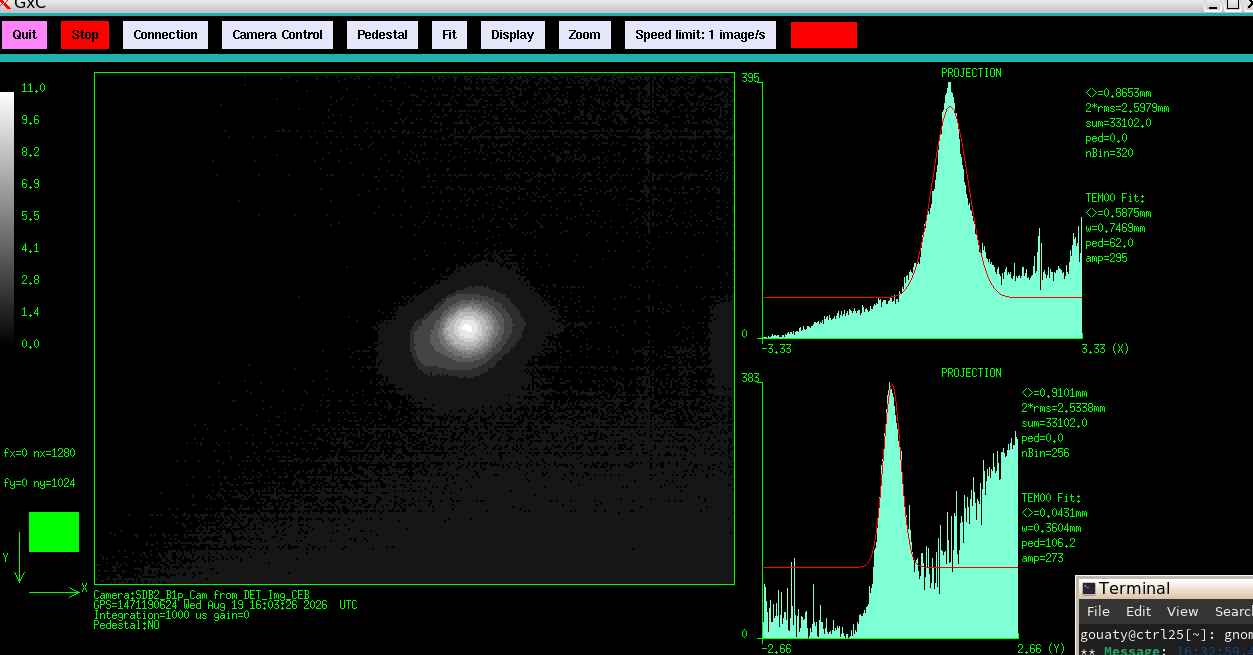Click the 'nBin=256' value in Y projection

point(1046,453)
